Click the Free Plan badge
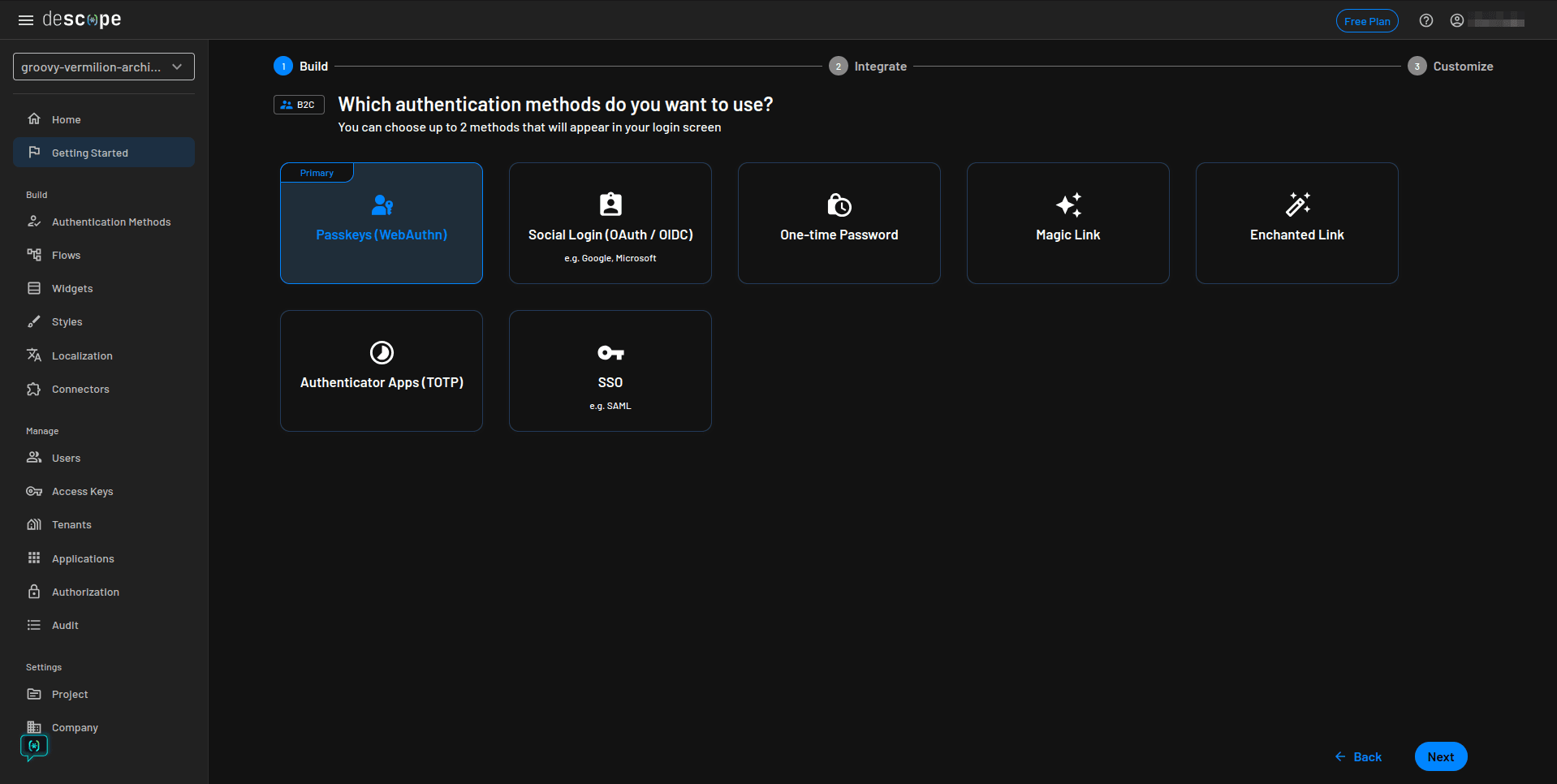Viewport: 1557px width, 784px height. [1367, 20]
